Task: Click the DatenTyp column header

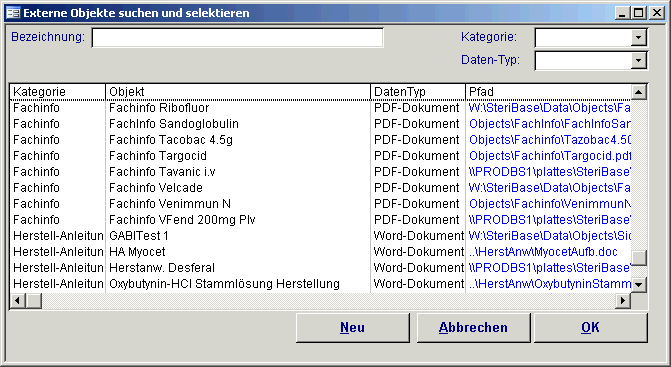Action: click(418, 92)
